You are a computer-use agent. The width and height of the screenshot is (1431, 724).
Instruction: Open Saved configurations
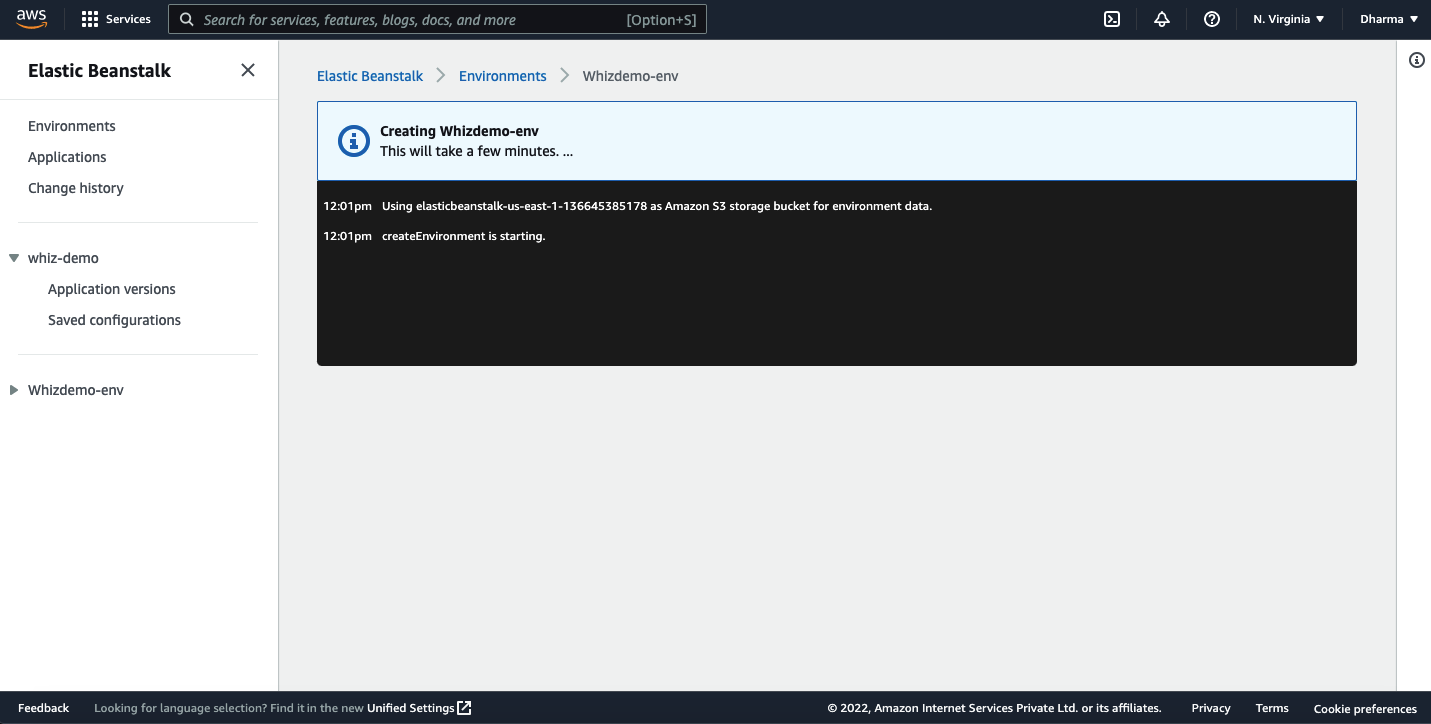tap(114, 320)
